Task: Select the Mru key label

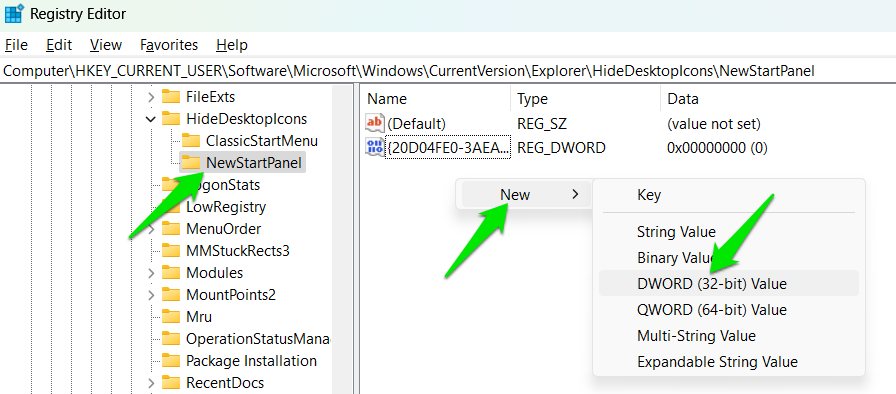Action: (x=199, y=317)
